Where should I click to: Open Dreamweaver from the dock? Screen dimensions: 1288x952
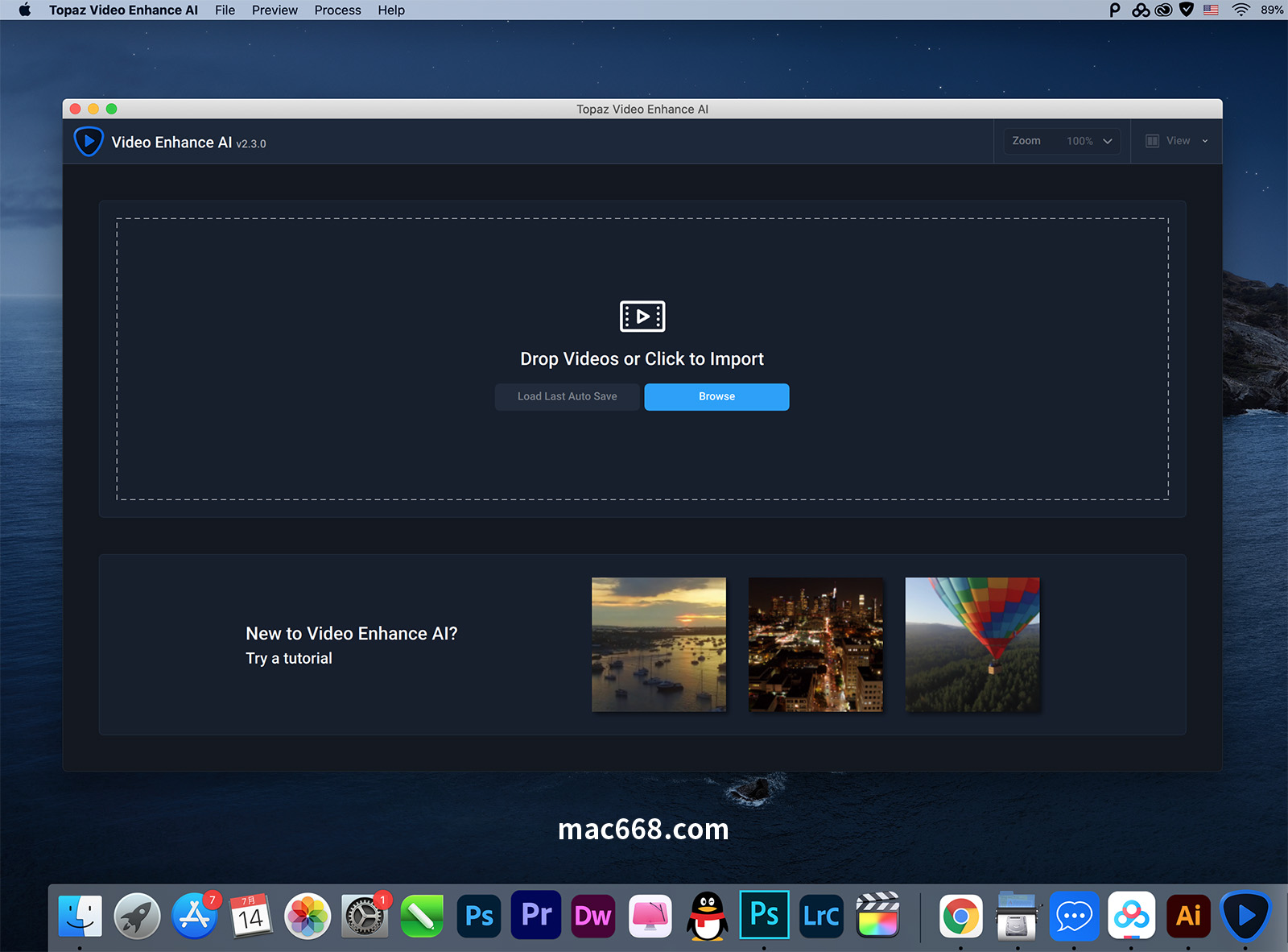593,916
